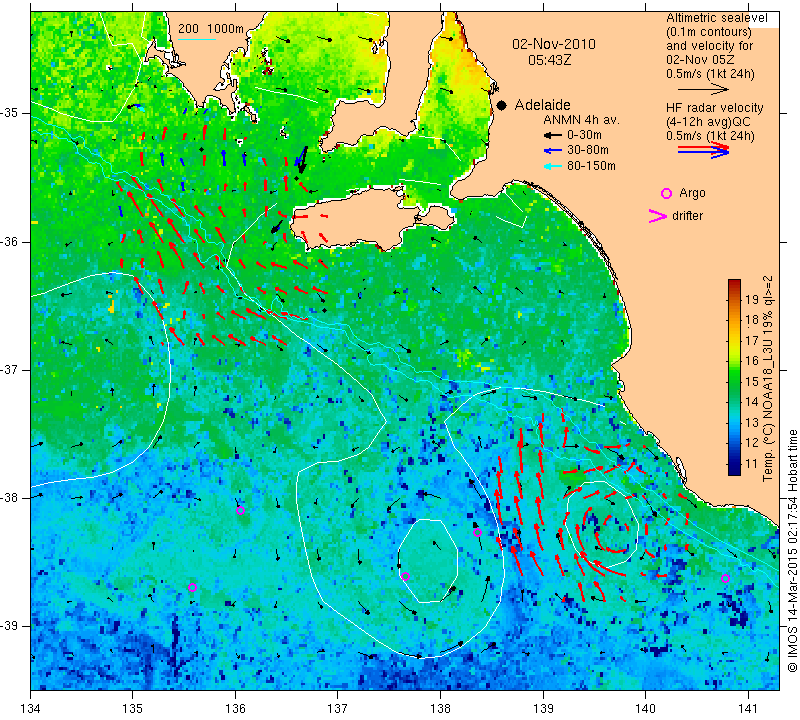800x720 pixels.
Task: Click the cyan bathymetry line legend sample
Action: [197, 39]
